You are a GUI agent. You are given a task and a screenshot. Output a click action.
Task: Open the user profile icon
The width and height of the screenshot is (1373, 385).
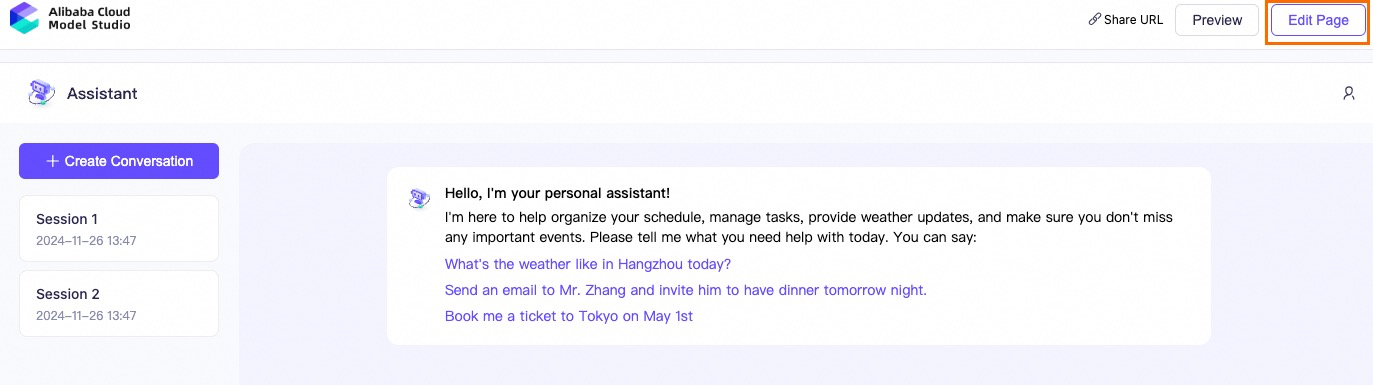coord(1349,93)
